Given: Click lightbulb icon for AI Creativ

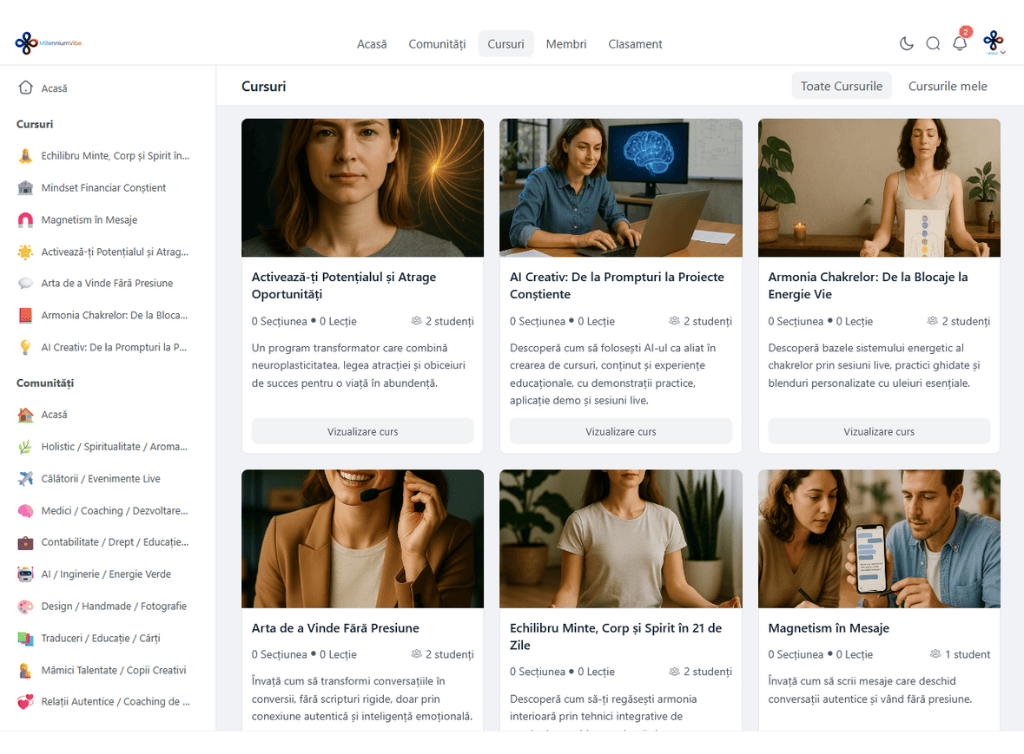Looking at the screenshot, I should [25, 347].
